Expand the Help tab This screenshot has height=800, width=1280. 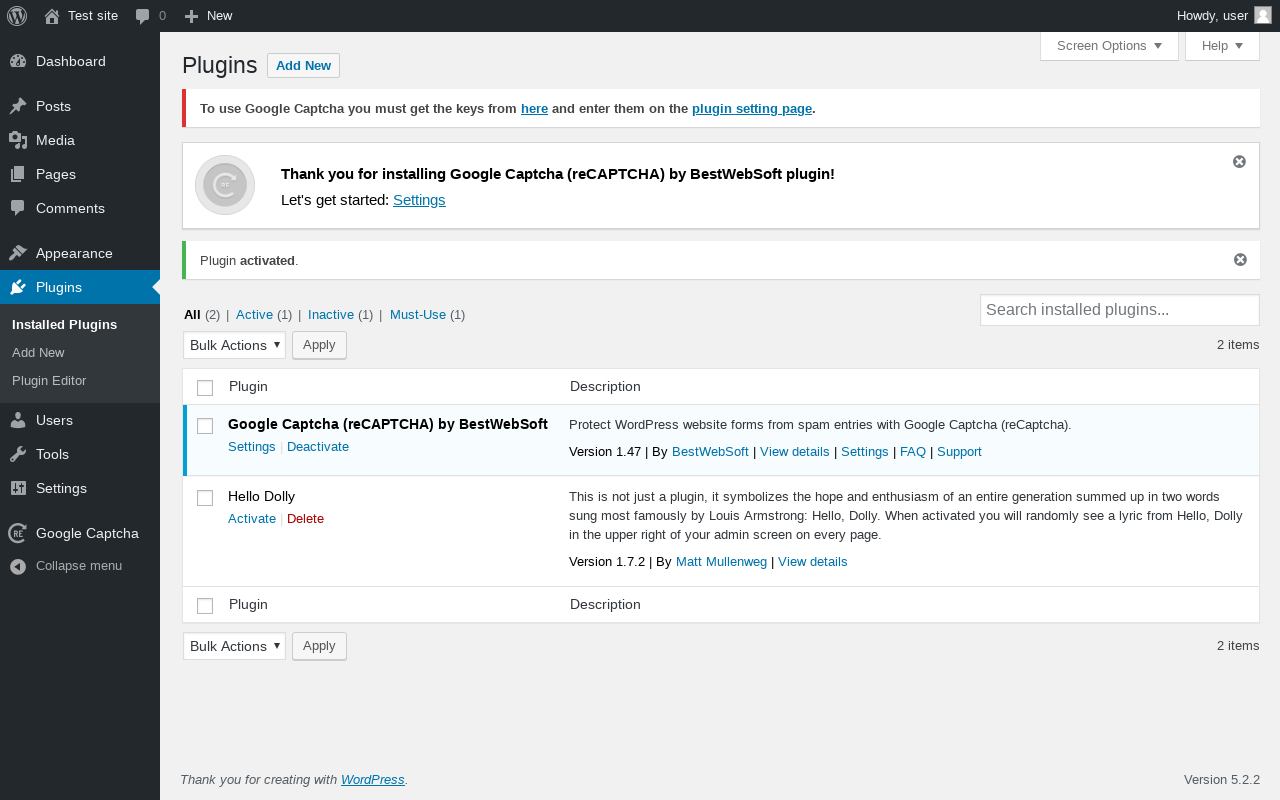(1222, 46)
